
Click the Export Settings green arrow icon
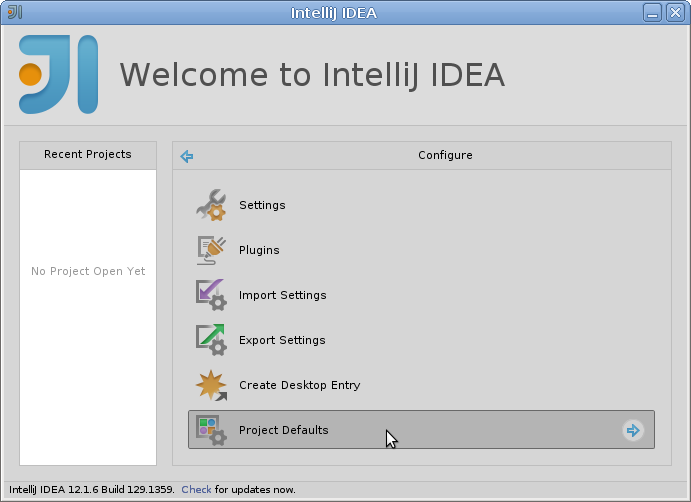211,340
